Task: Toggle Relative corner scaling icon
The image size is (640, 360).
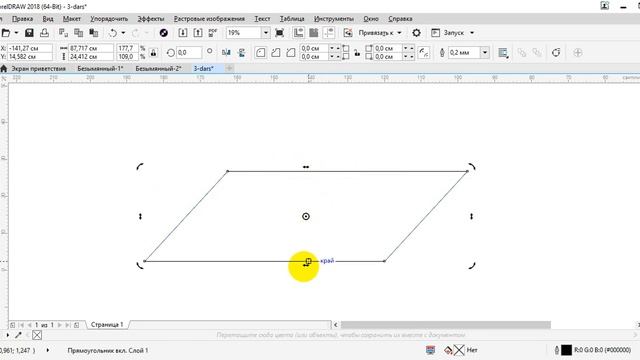Action: tap(424, 53)
